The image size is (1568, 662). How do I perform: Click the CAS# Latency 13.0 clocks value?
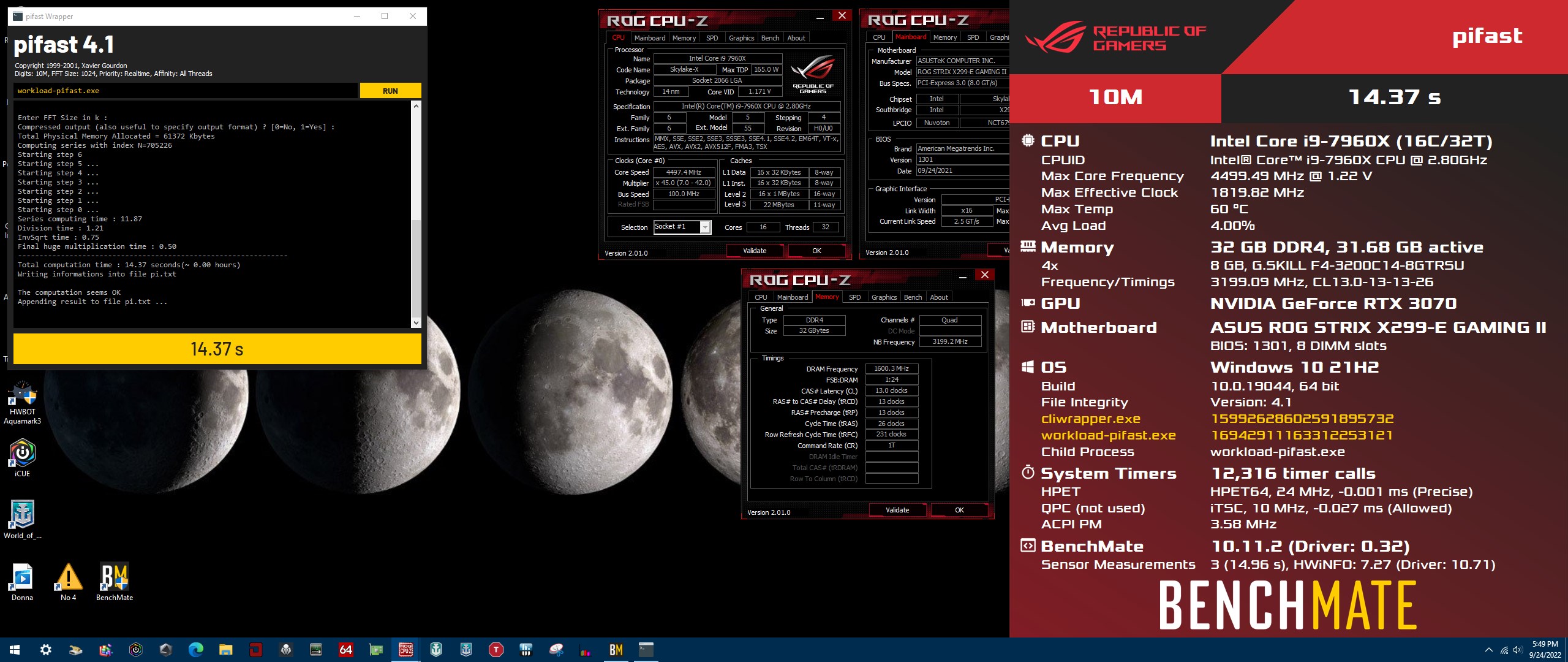[891, 390]
